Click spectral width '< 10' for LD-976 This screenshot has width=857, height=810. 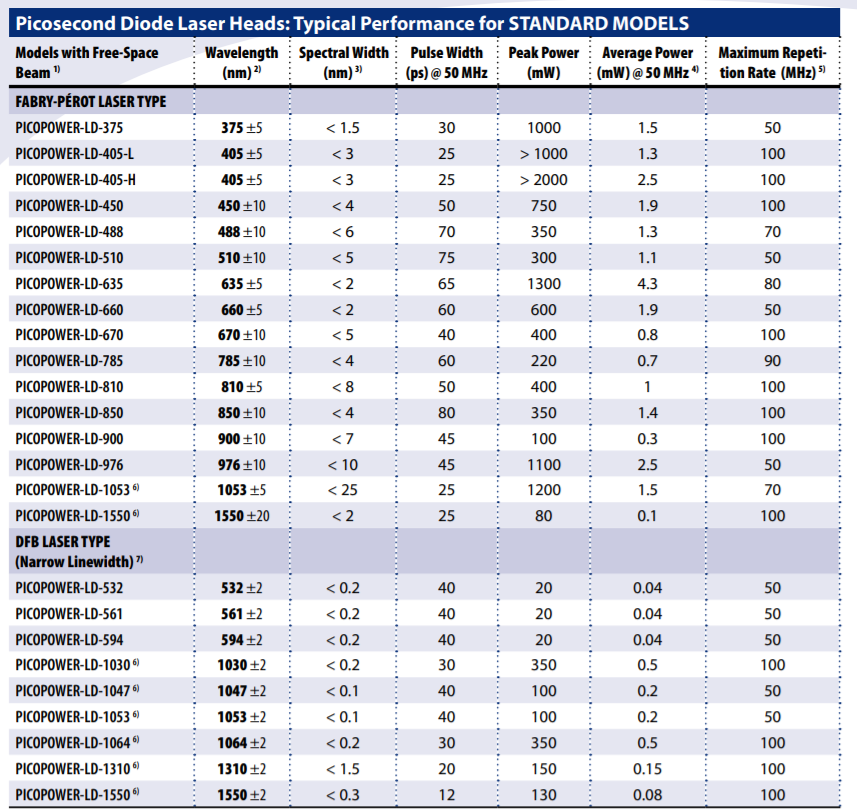coord(343,465)
